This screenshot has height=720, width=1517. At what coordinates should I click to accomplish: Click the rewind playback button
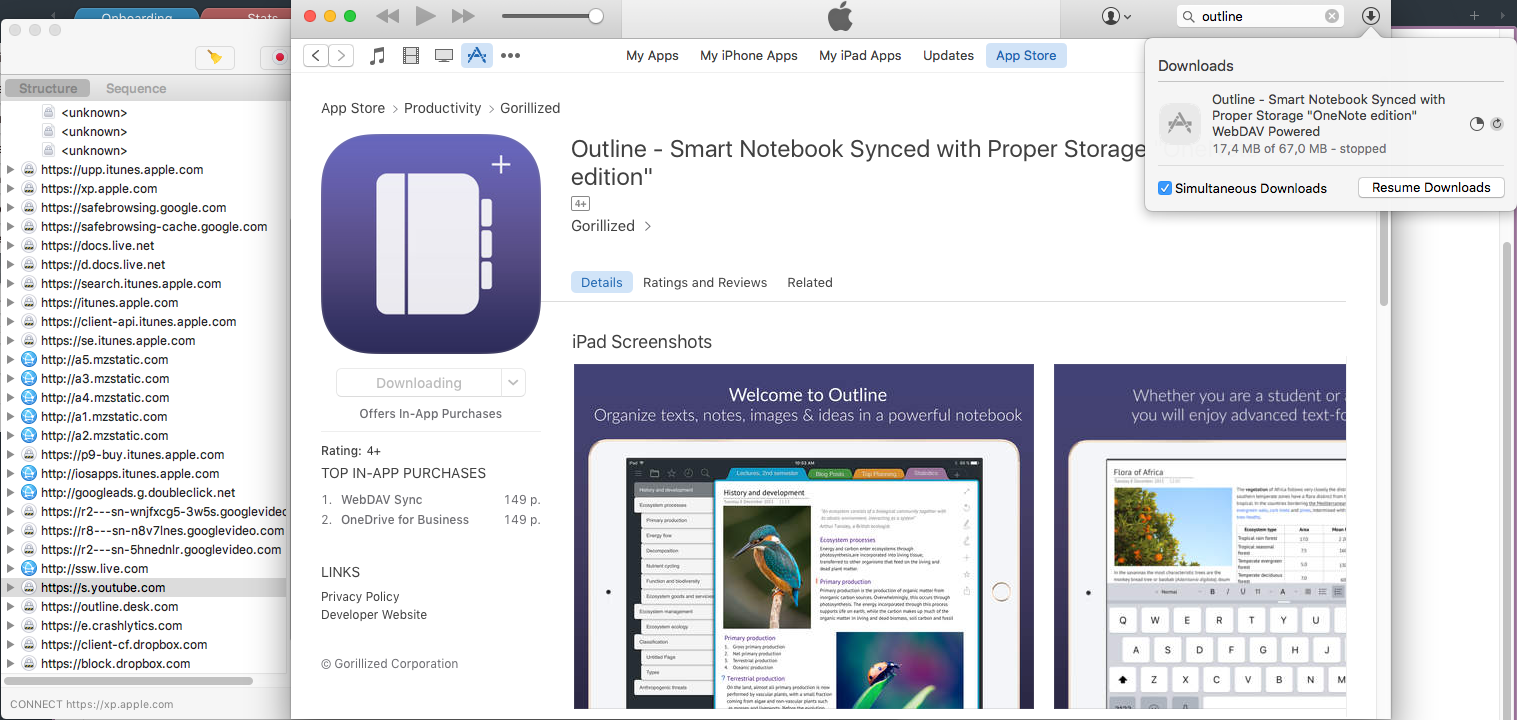(387, 16)
